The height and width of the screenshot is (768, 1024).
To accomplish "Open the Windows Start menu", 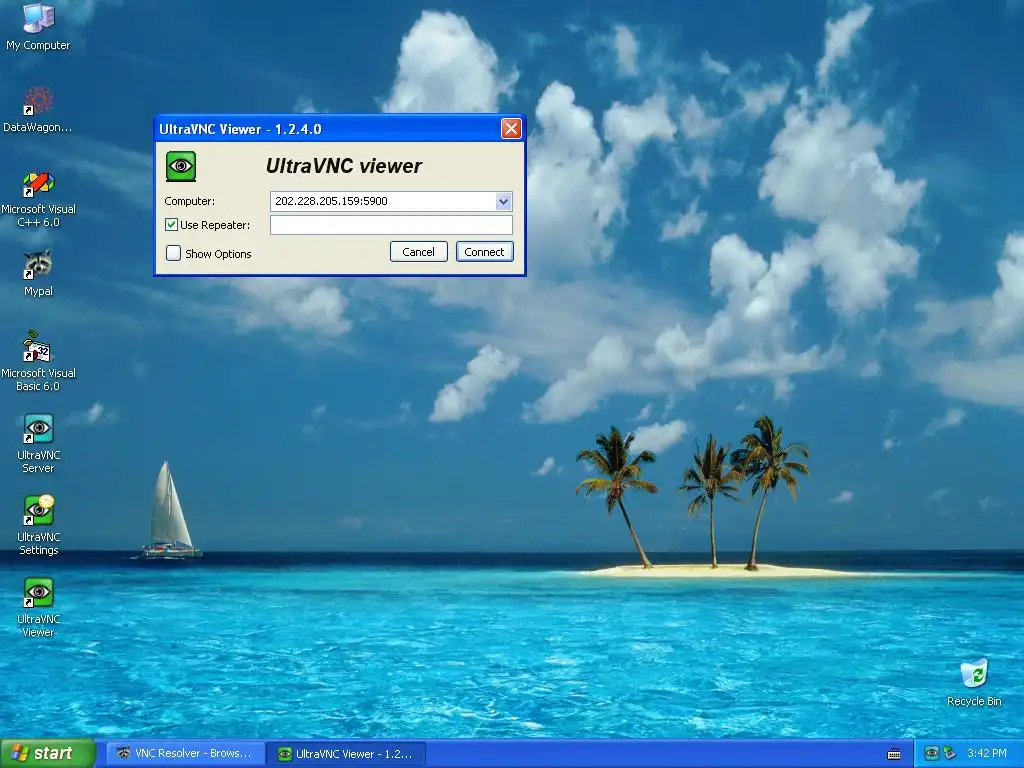I will pyautogui.click(x=48, y=753).
